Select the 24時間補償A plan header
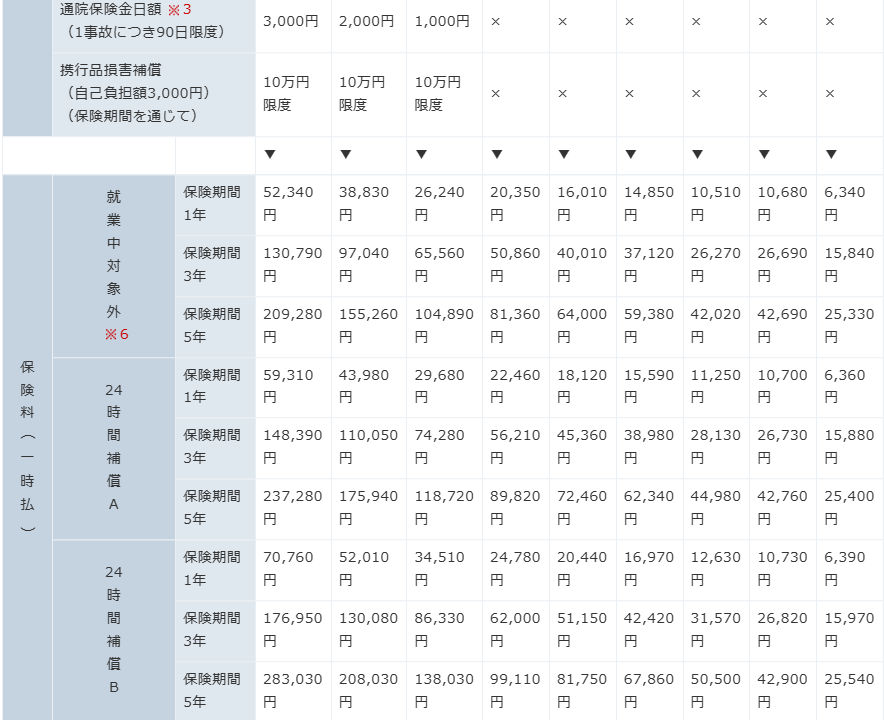 pos(114,448)
